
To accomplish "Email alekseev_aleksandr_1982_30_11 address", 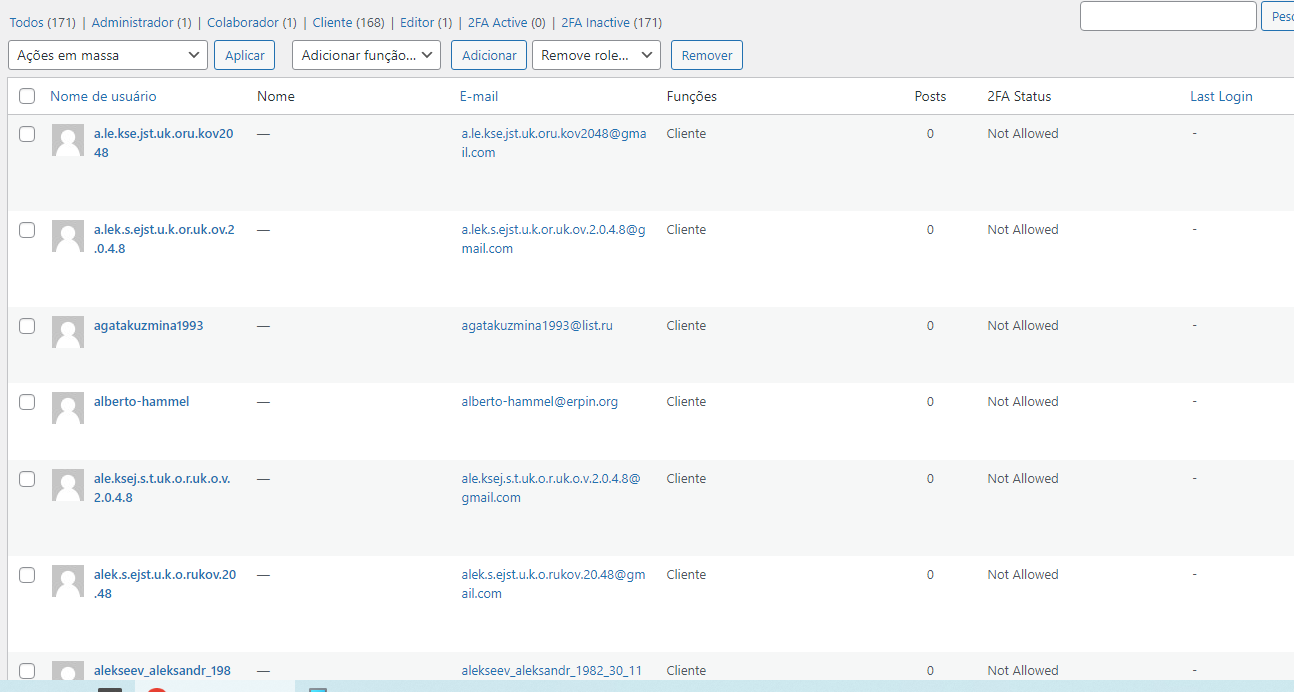I will pos(551,670).
